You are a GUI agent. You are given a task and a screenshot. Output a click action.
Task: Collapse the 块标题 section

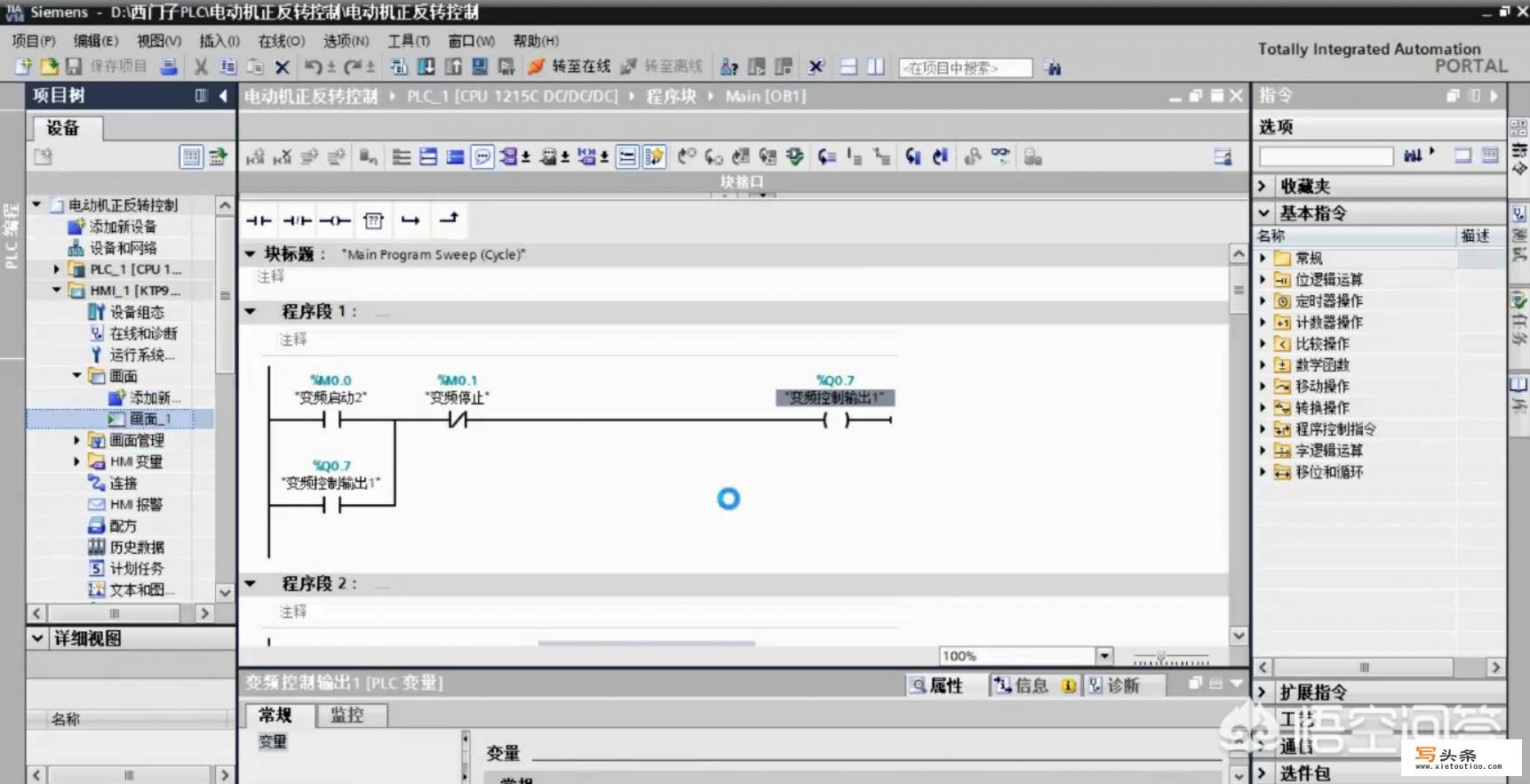point(251,253)
